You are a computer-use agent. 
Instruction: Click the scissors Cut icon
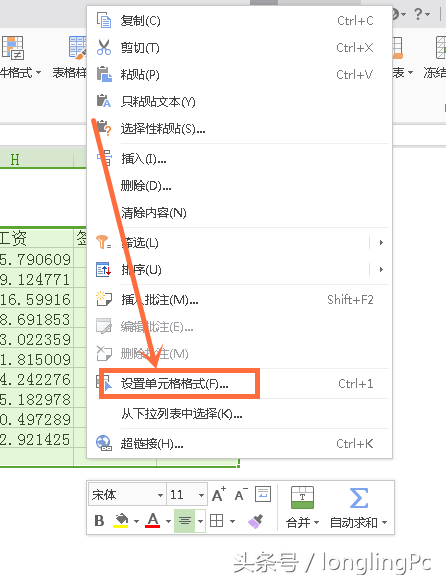(x=104, y=47)
